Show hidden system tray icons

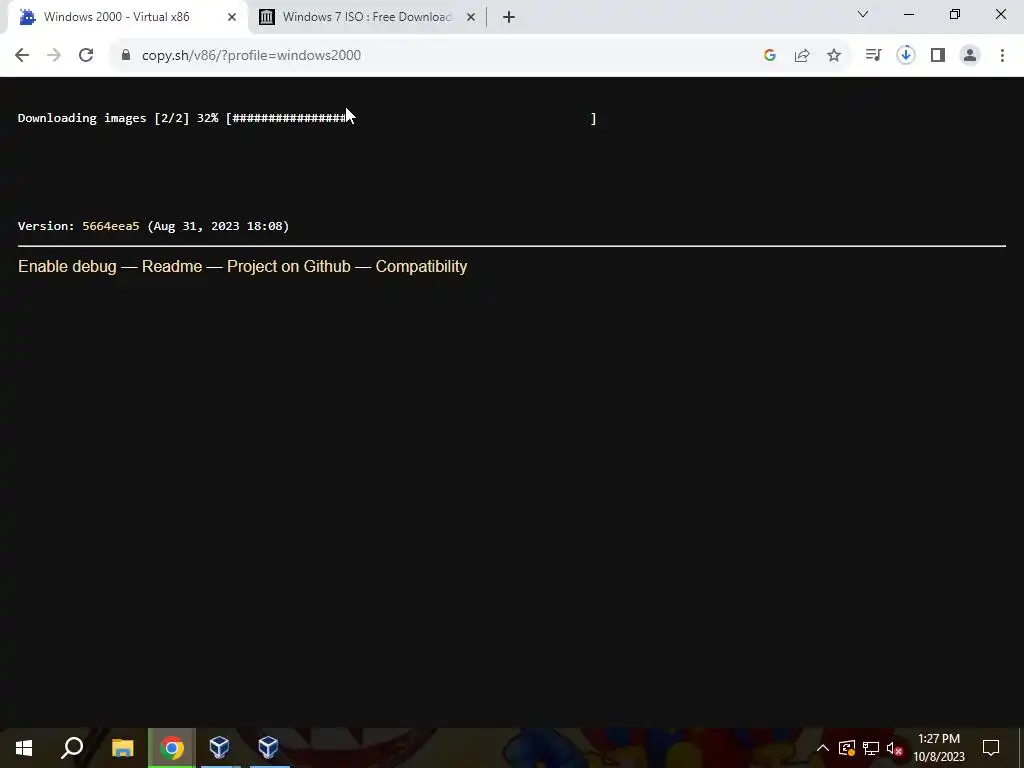pos(823,748)
